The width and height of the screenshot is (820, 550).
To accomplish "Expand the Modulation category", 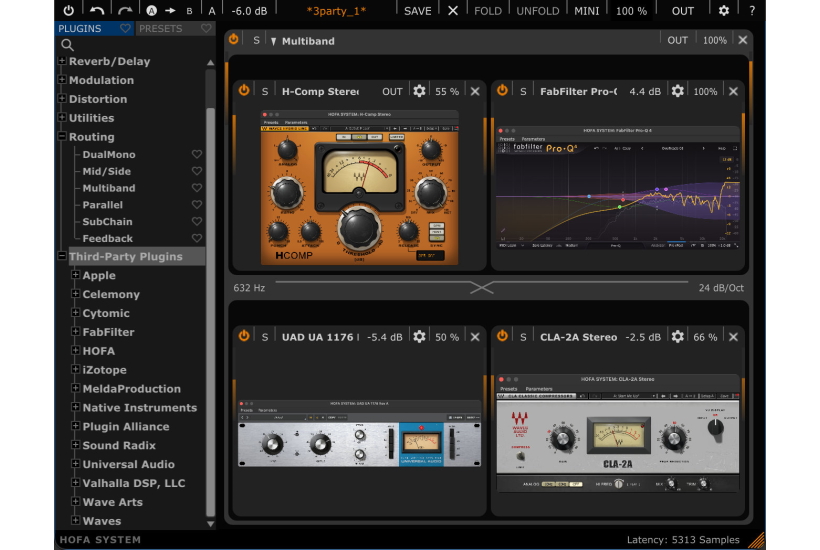I will (x=62, y=79).
